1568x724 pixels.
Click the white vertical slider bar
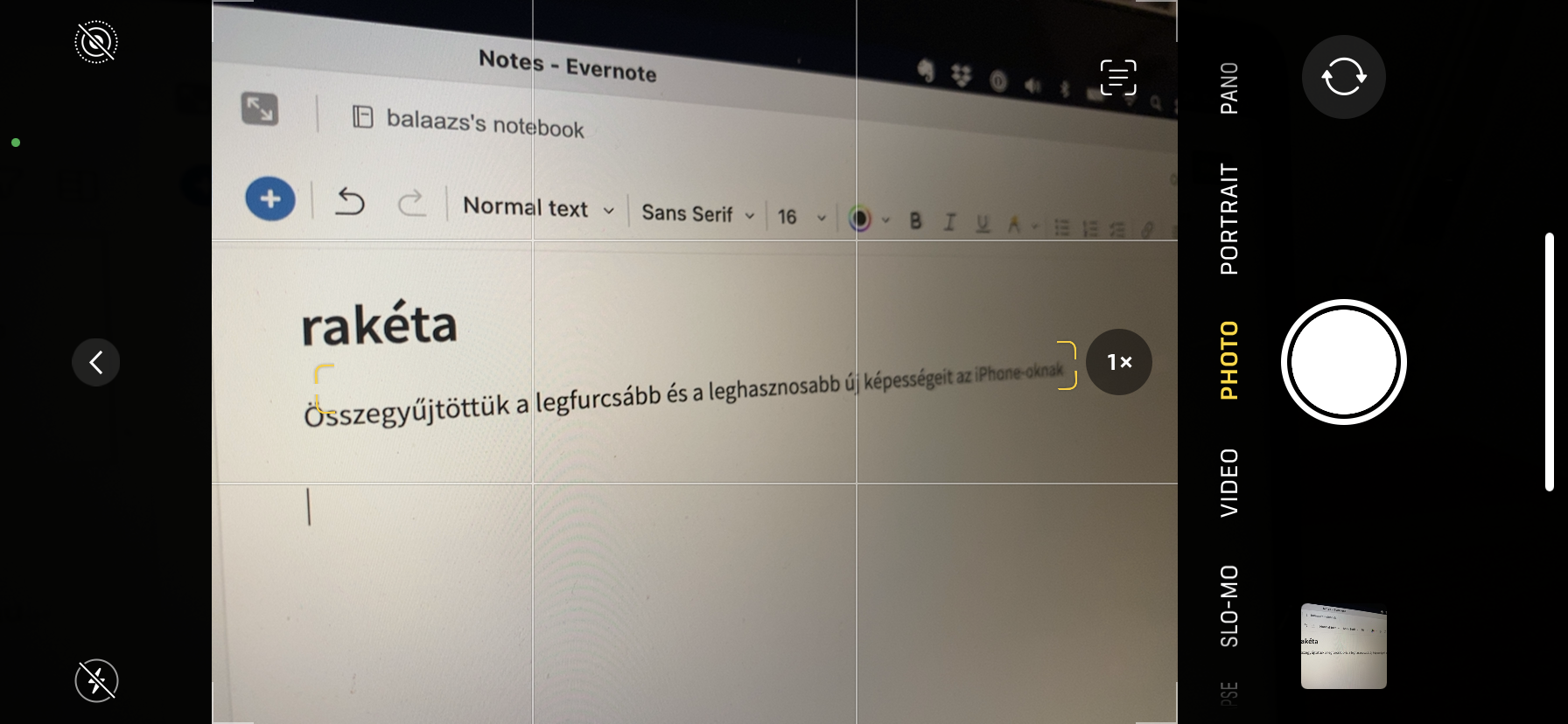(x=1549, y=362)
